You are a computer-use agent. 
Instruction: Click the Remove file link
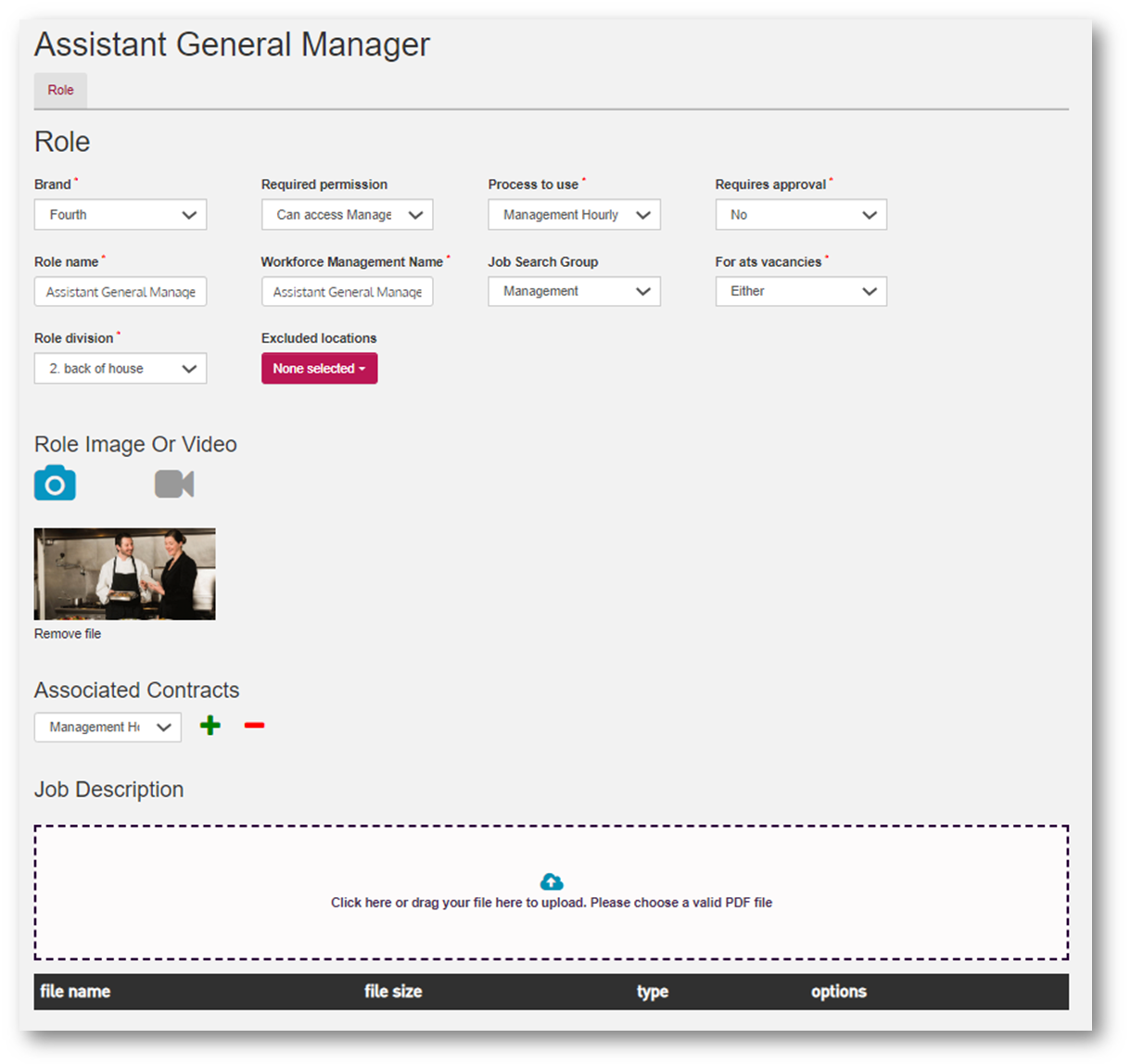point(68,634)
